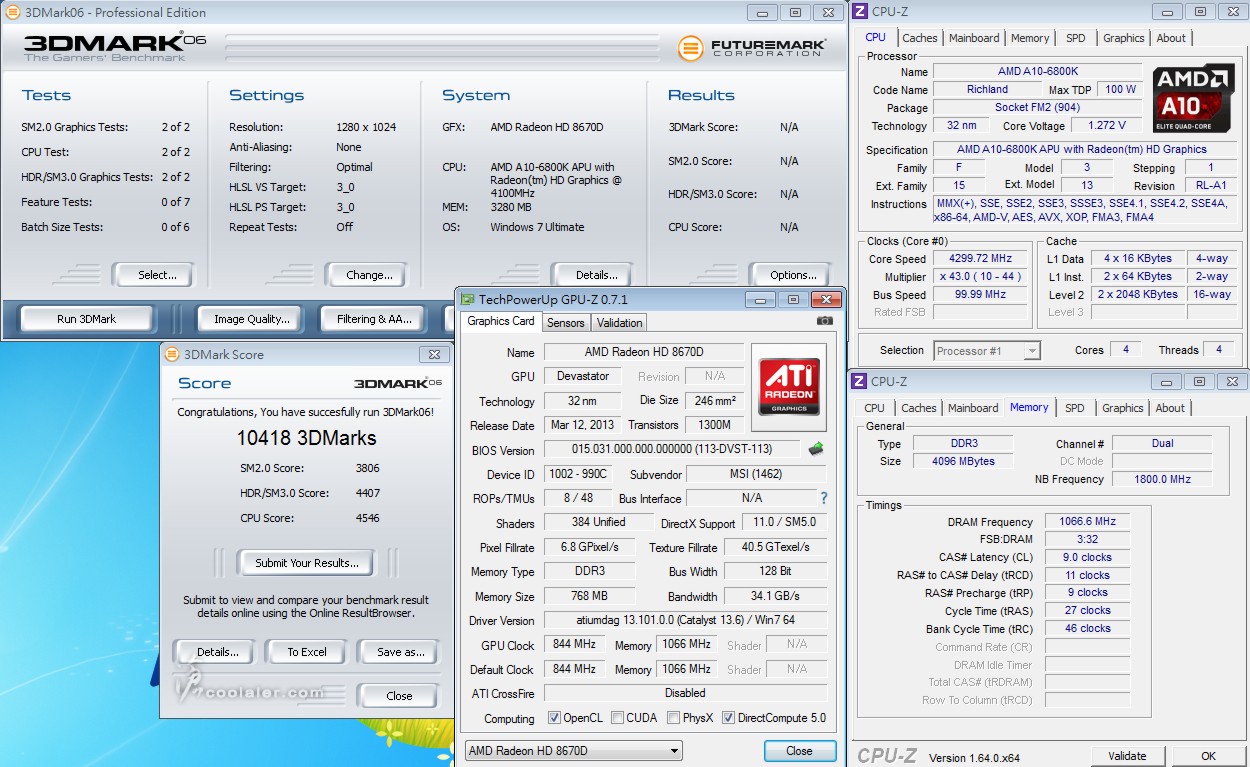The image size is (1250, 767).
Task: Click the CAS# Latency 9.0 clocks value
Action: [x=1087, y=557]
